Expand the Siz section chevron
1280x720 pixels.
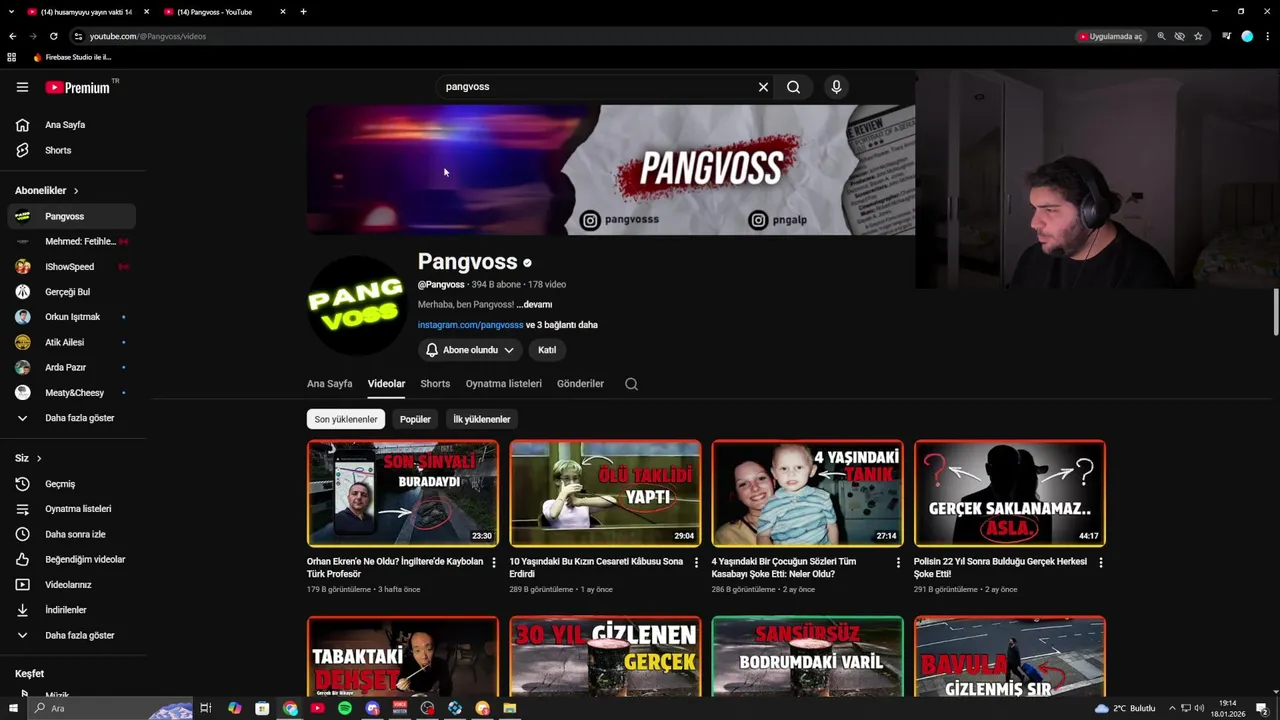click(39, 458)
